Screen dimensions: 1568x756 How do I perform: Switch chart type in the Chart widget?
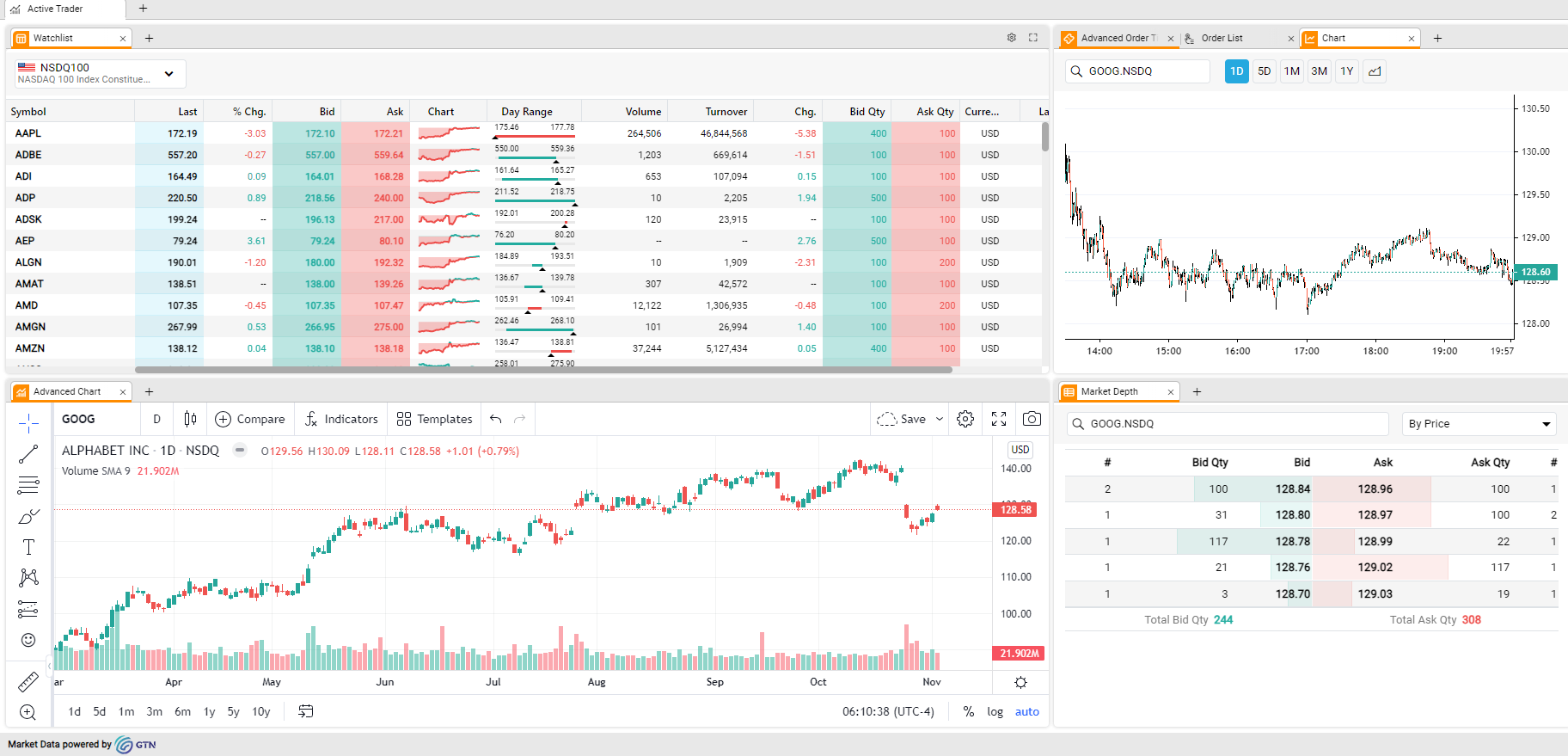click(x=1375, y=71)
